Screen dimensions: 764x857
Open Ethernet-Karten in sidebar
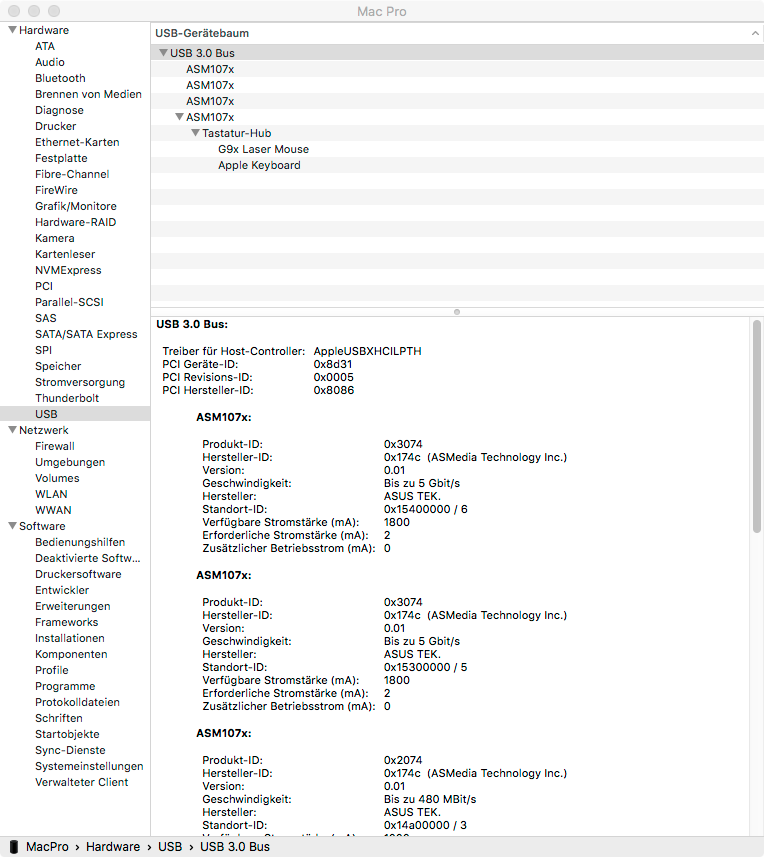(77, 142)
